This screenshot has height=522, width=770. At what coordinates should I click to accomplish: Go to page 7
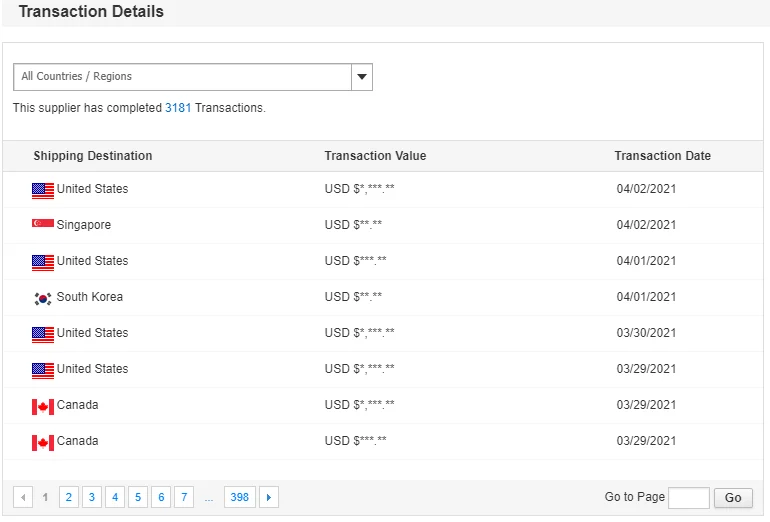tap(184, 497)
